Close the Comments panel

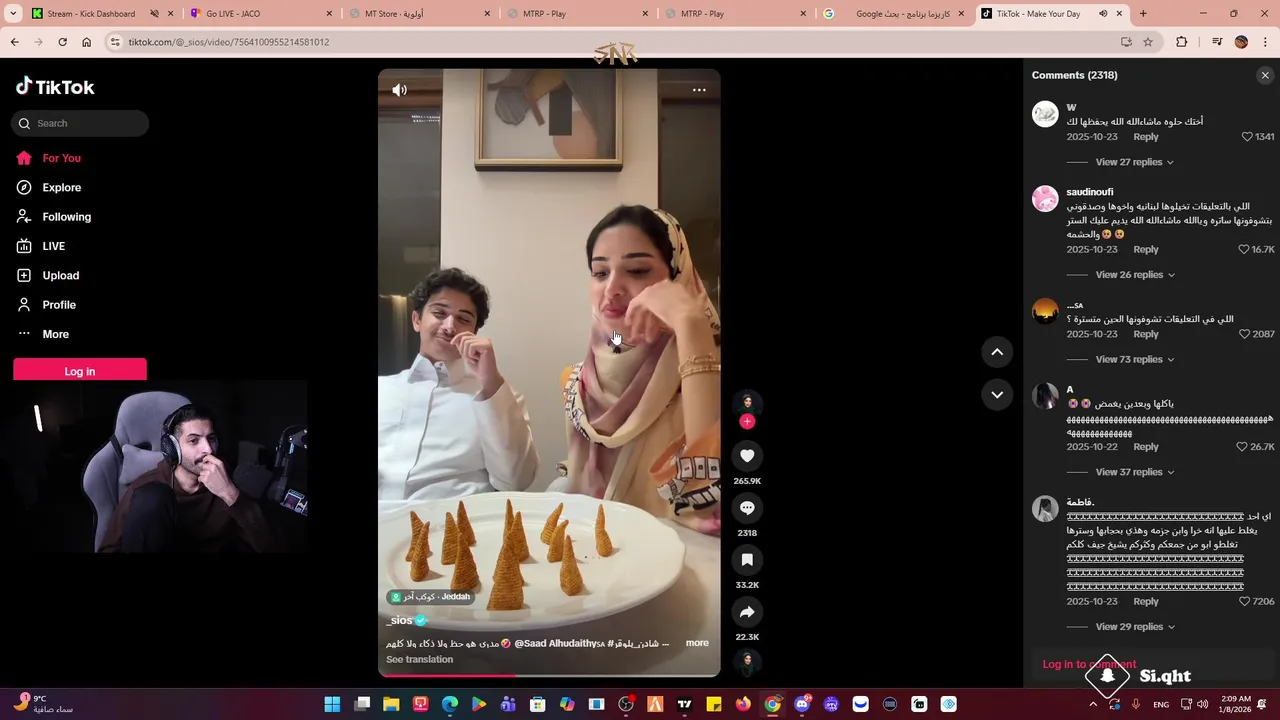1265,75
